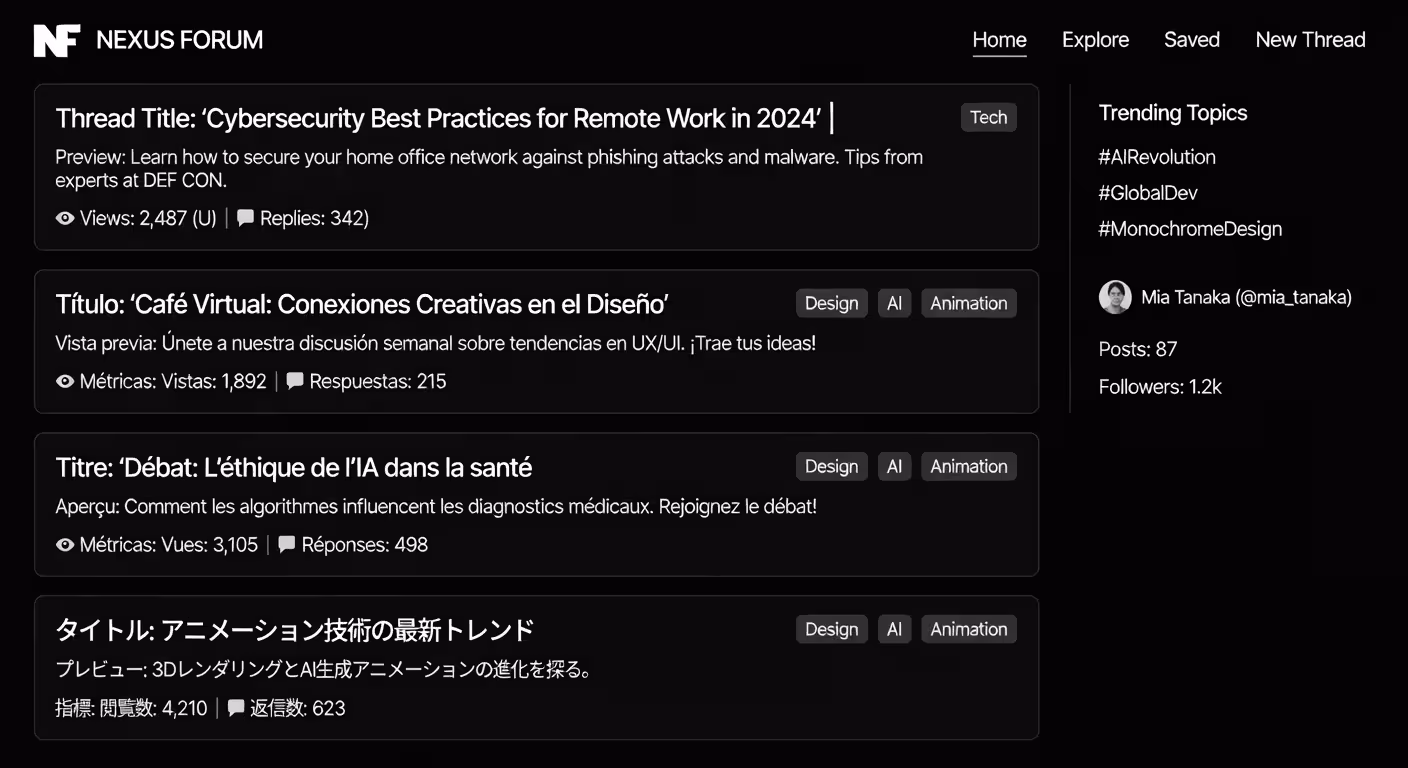Click the views eye icon on cybersecurity thread
The image size is (1408, 768).
point(64,218)
